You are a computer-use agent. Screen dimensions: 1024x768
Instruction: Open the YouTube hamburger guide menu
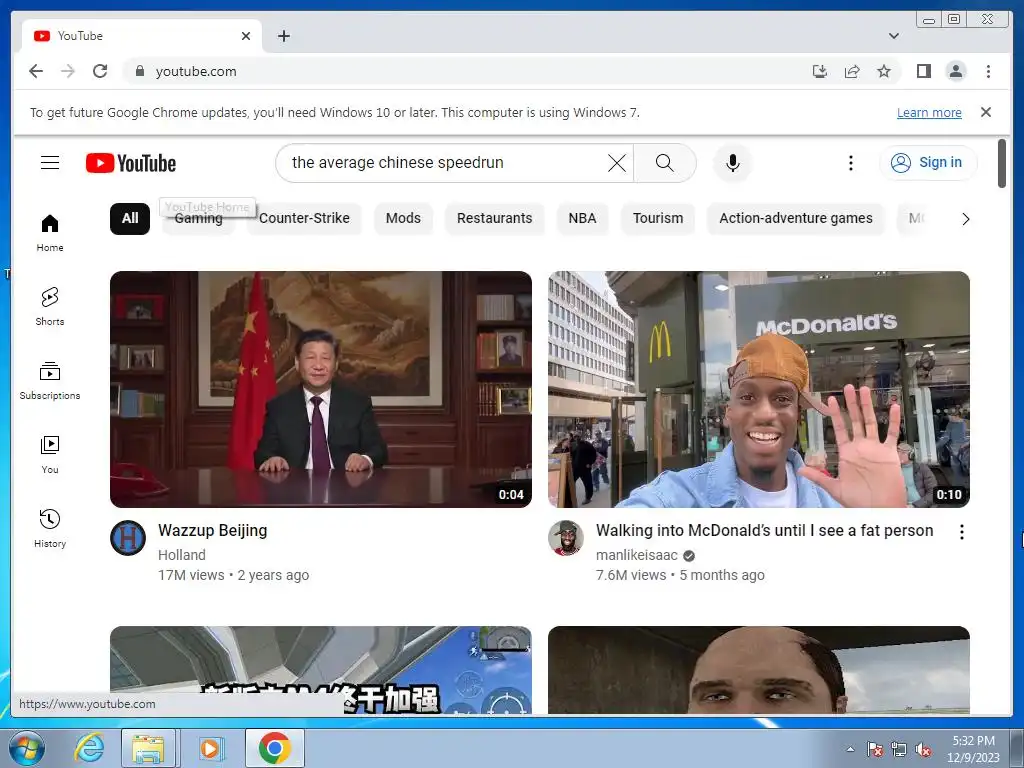pyautogui.click(x=50, y=163)
